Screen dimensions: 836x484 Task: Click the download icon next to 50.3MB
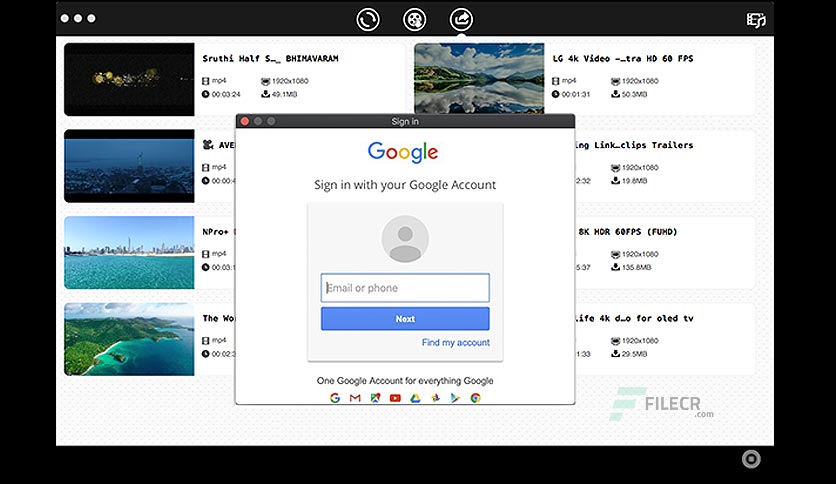pos(615,94)
